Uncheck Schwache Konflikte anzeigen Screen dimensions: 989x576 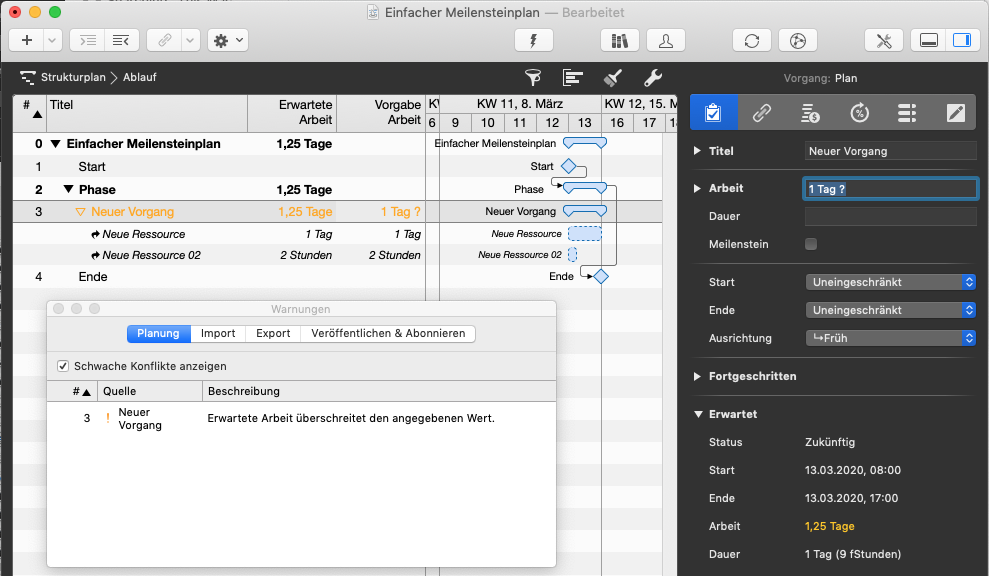pos(64,366)
